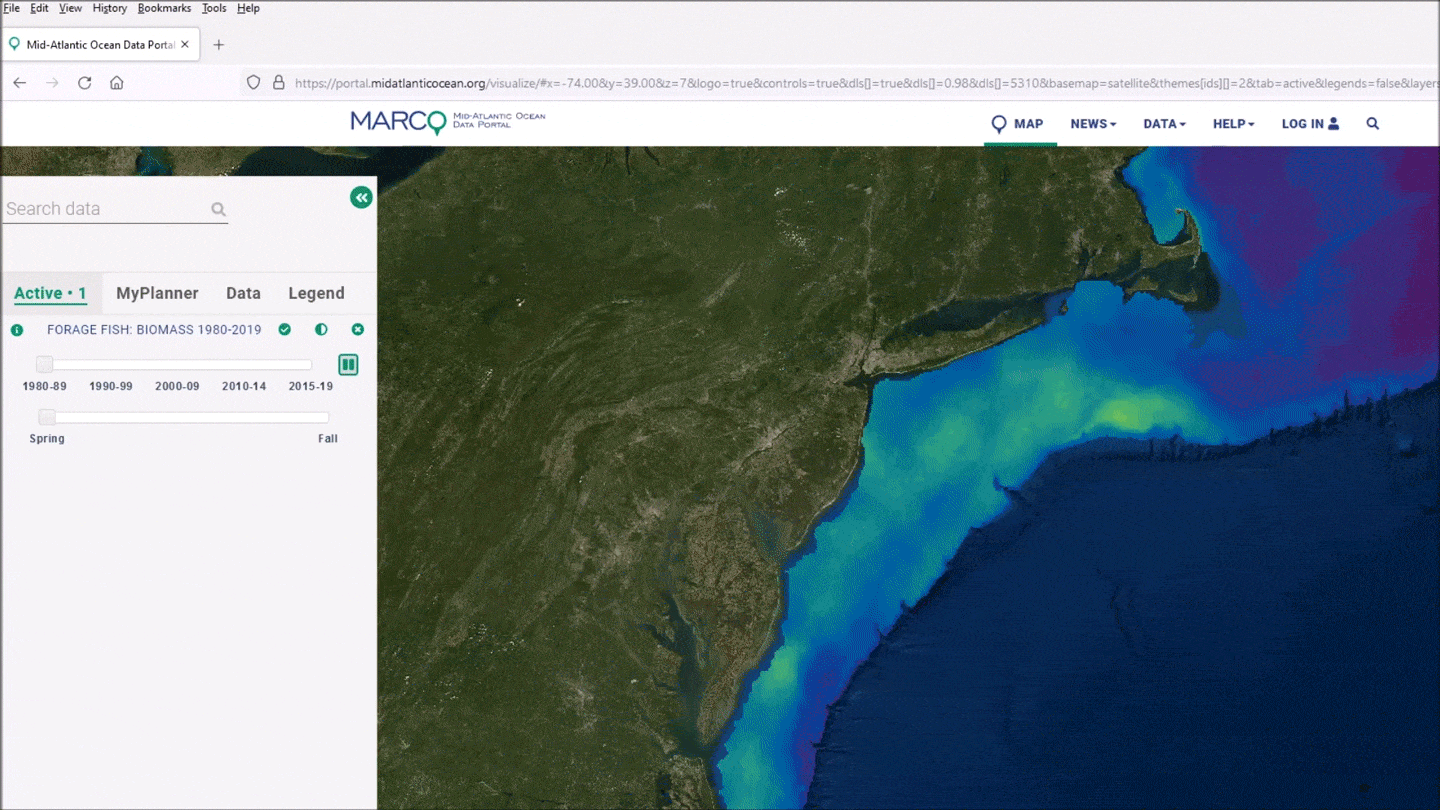Toggle Forage Fish layer visibility checkmark

[285, 330]
